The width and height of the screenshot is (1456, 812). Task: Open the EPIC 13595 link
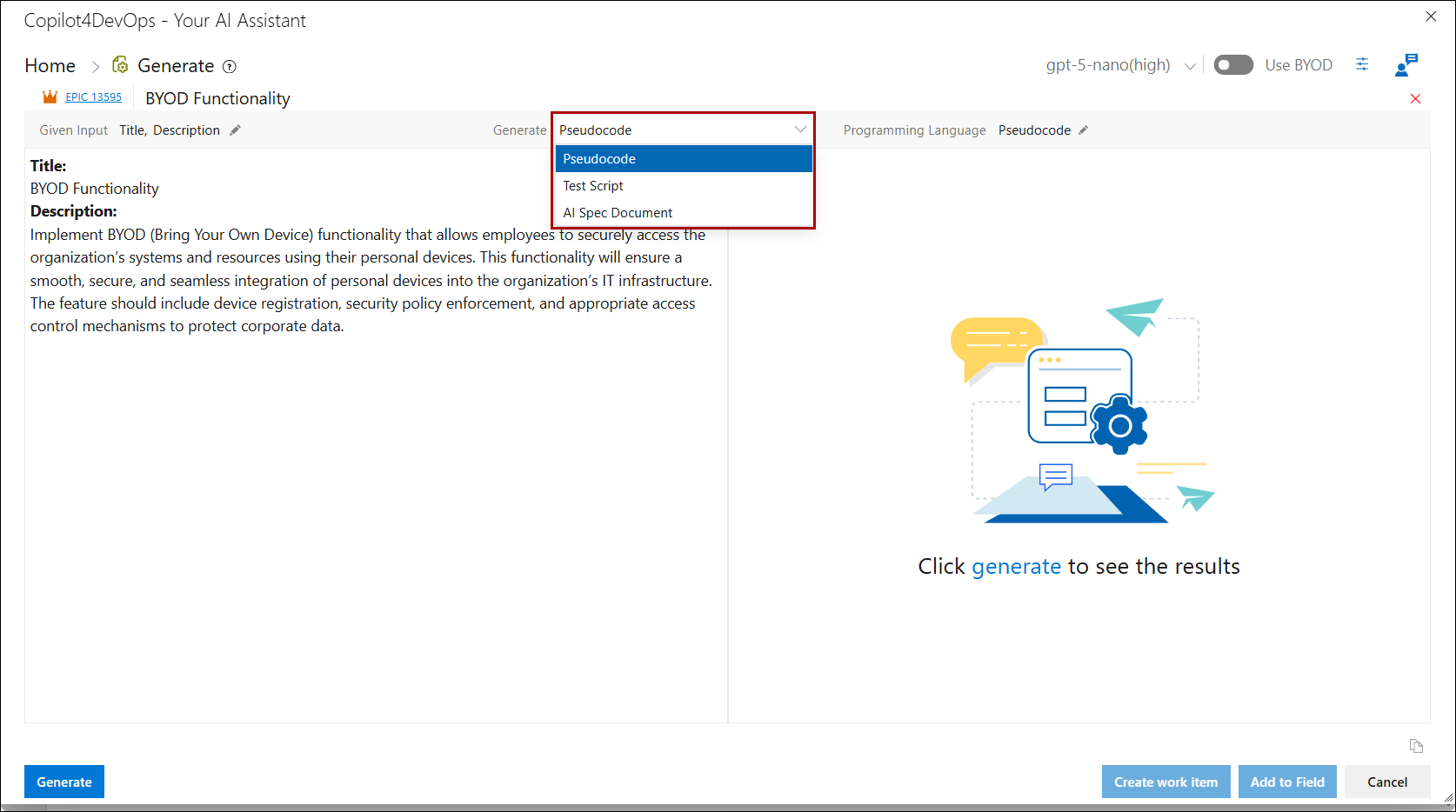point(93,97)
